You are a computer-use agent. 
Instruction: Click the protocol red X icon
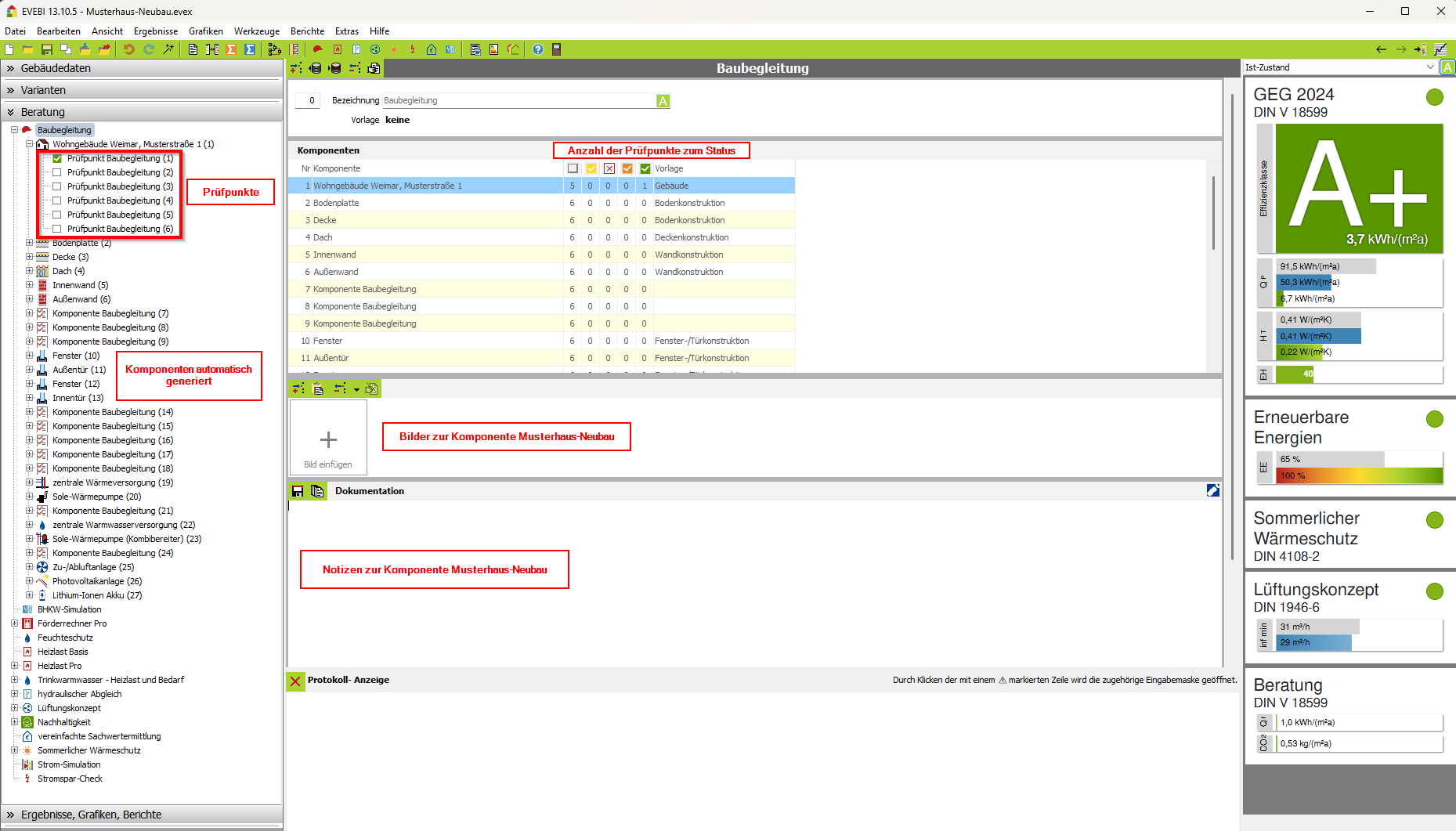[295, 681]
